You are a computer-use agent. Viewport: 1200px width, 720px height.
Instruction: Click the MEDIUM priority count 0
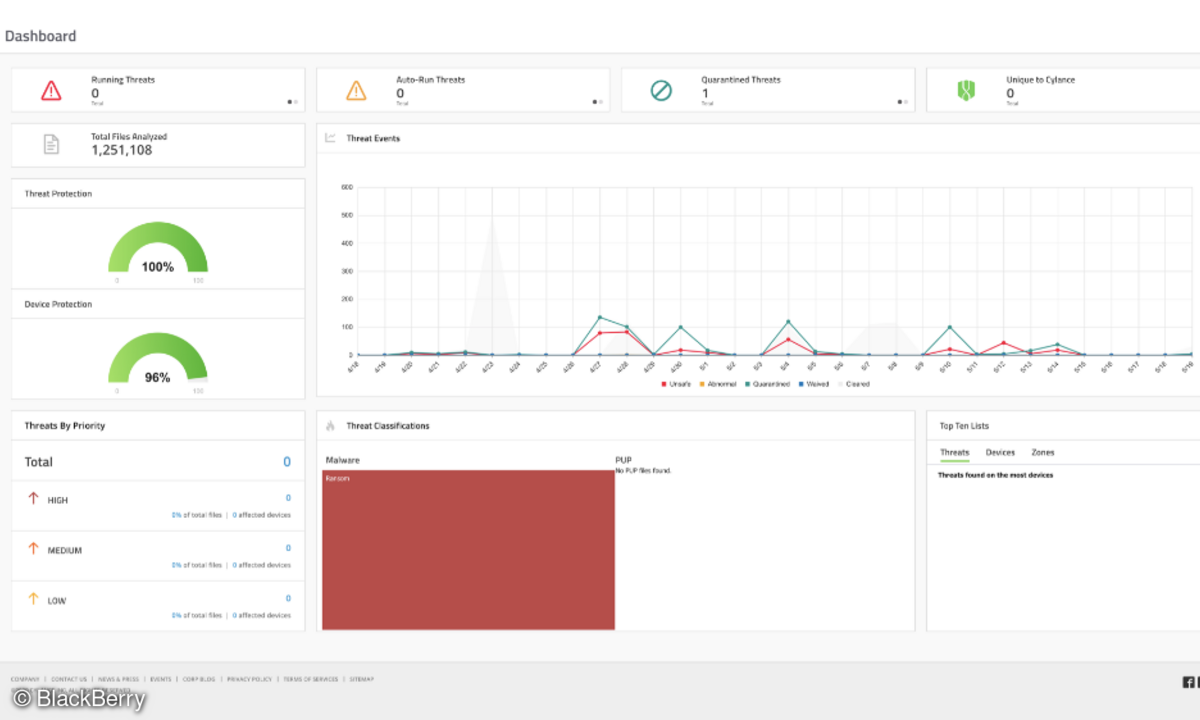click(x=288, y=548)
